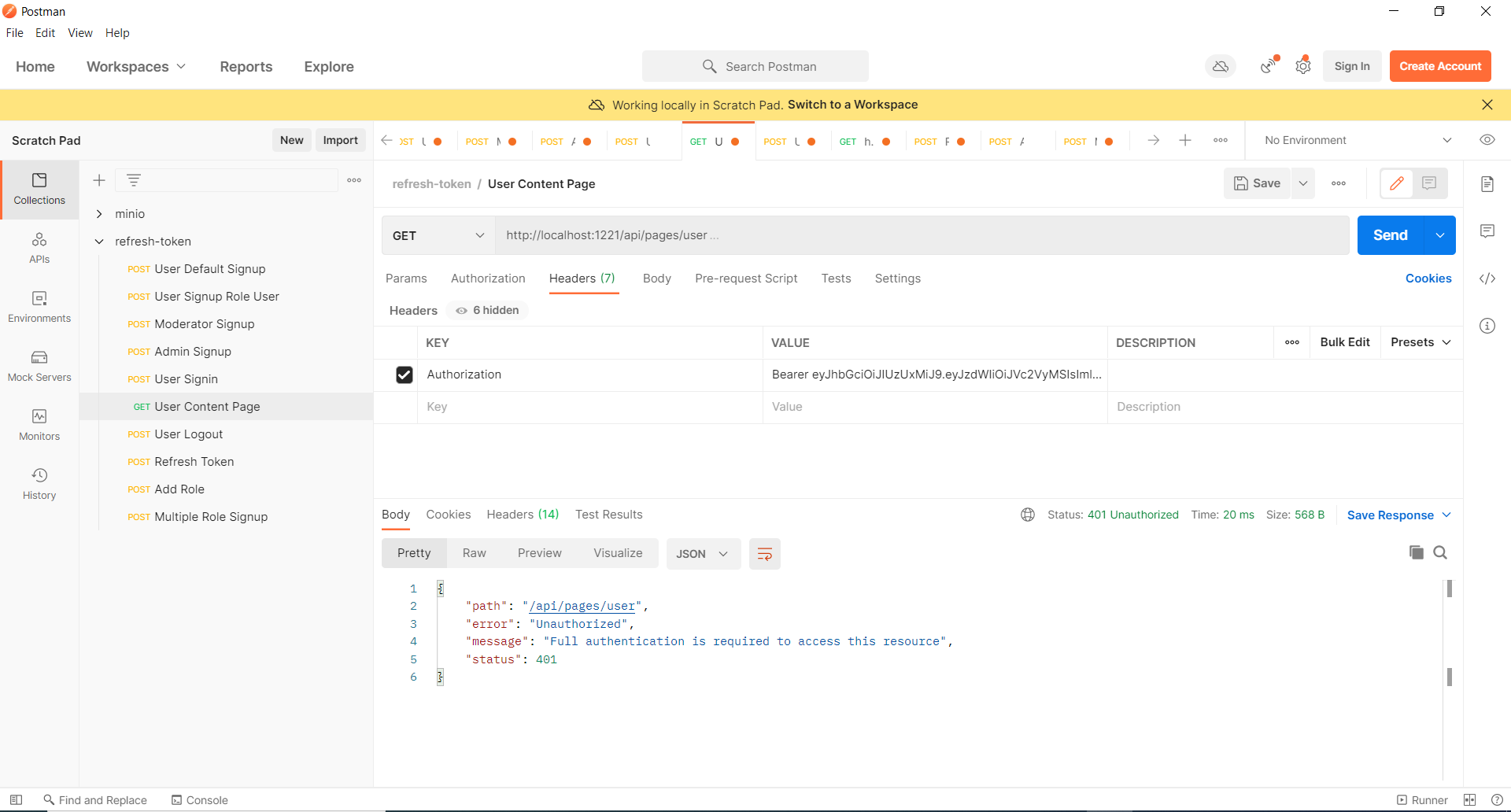This screenshot has width=1511, height=812.
Task: Open the satellite capture requests icon
Action: pos(1268,66)
